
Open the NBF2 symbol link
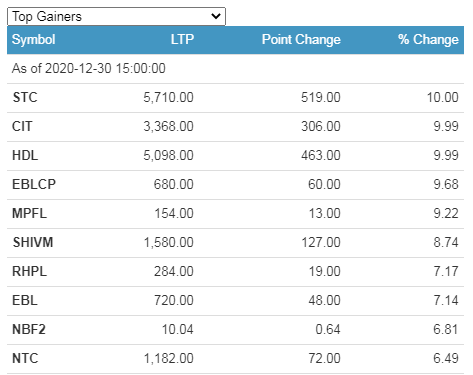(29, 330)
